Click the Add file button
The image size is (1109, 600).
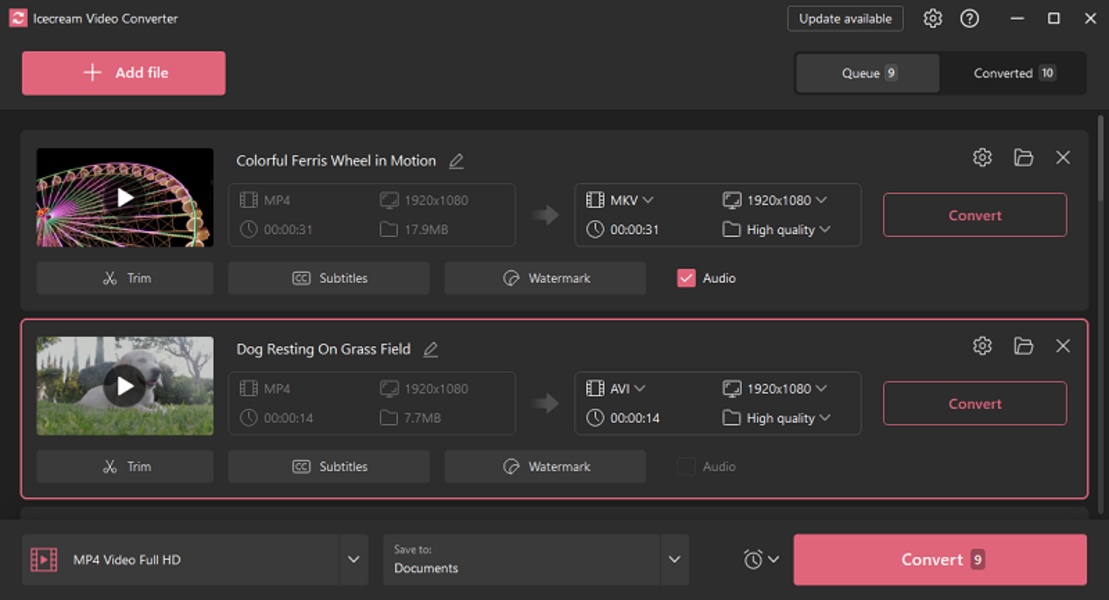124,73
